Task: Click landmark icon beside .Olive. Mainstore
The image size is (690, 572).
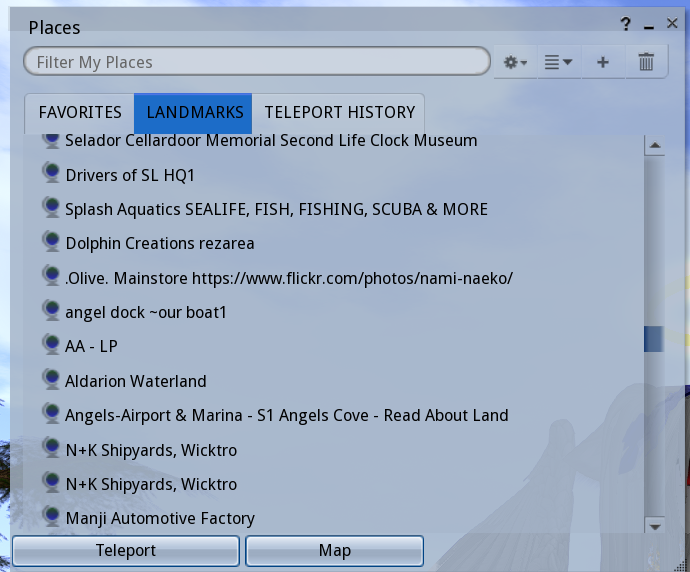Action: (51, 275)
